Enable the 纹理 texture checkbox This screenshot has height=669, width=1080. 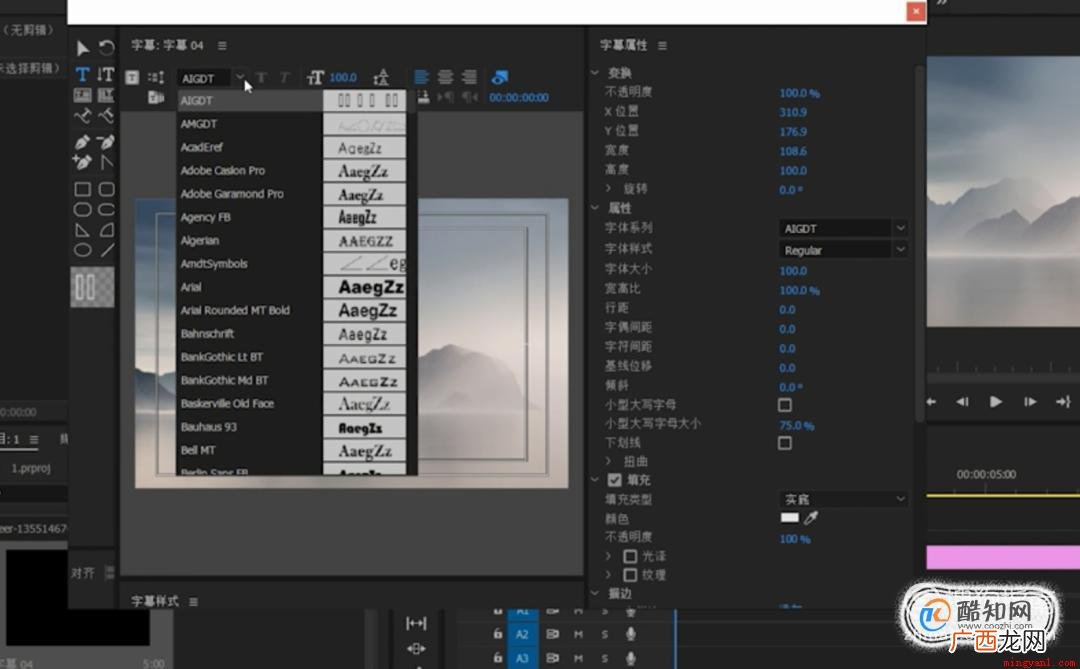pos(630,575)
